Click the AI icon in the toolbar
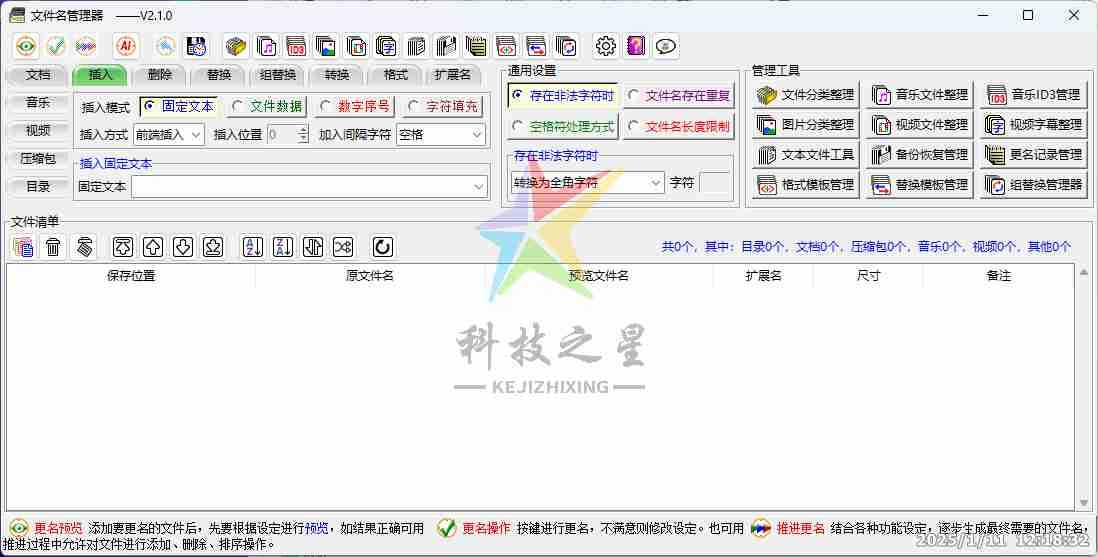1098x557 pixels. [x=126, y=46]
